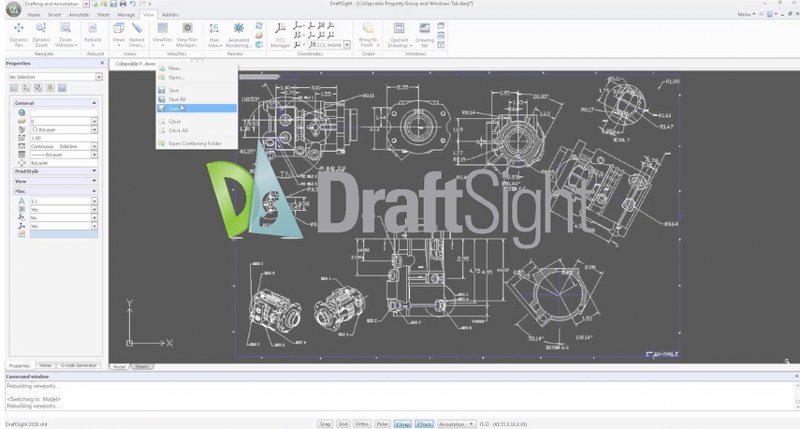
Task: Close the Command window
Action: [x=796, y=376]
